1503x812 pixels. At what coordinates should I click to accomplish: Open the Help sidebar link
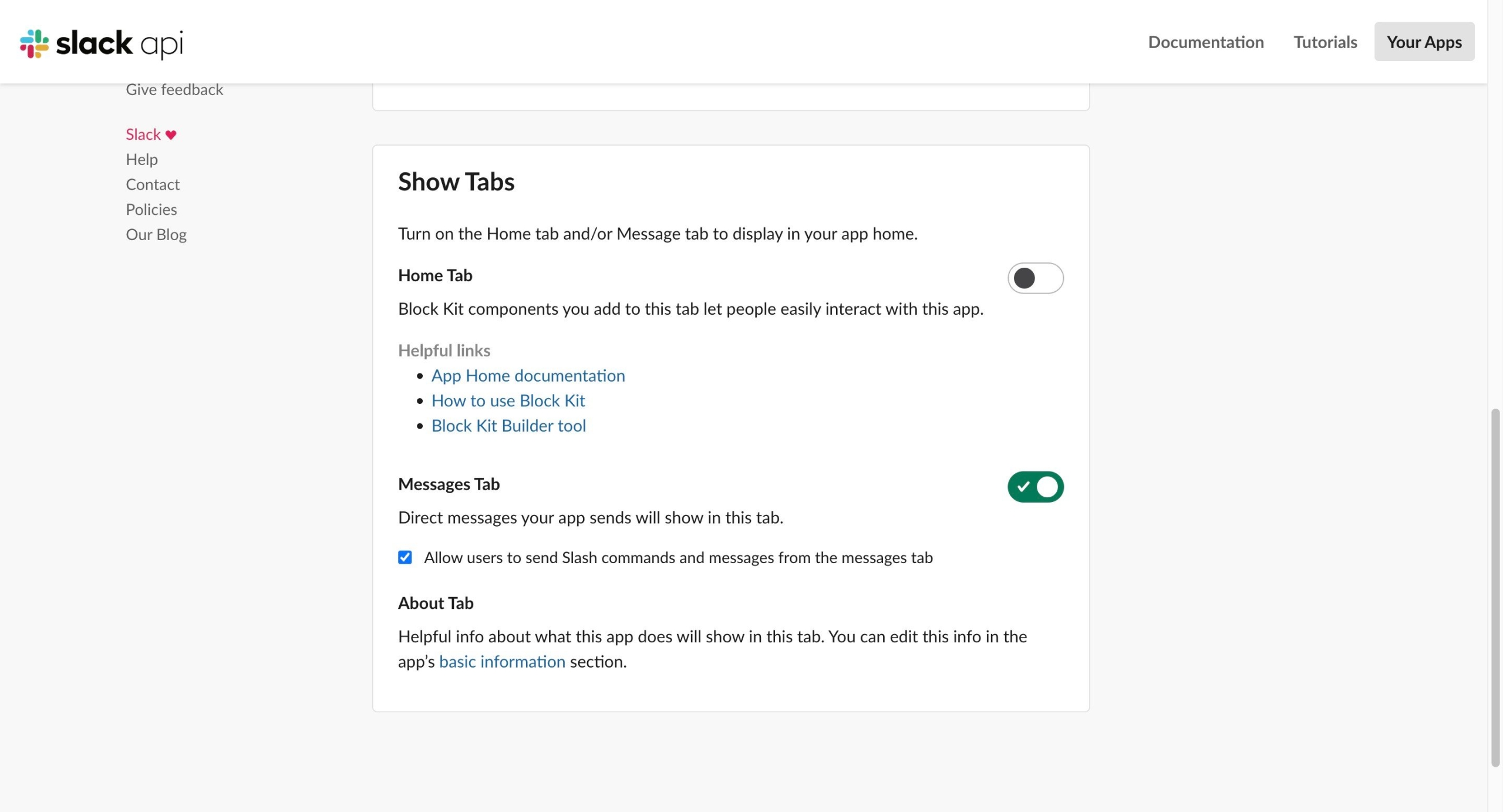[141, 160]
